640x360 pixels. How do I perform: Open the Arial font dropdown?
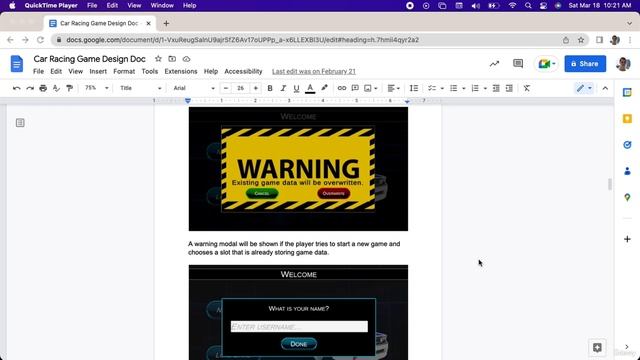(194, 88)
